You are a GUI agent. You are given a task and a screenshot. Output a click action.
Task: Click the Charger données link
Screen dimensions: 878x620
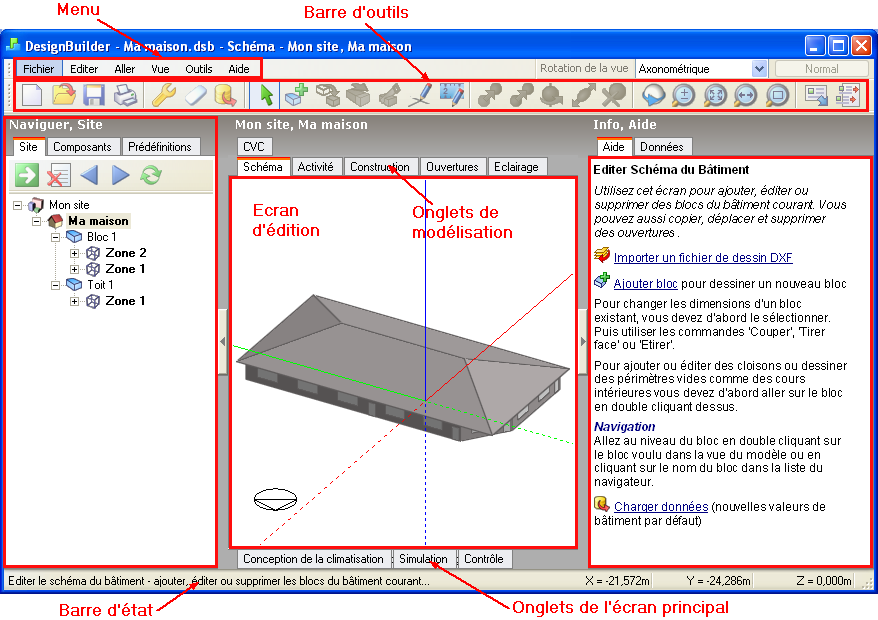point(660,507)
